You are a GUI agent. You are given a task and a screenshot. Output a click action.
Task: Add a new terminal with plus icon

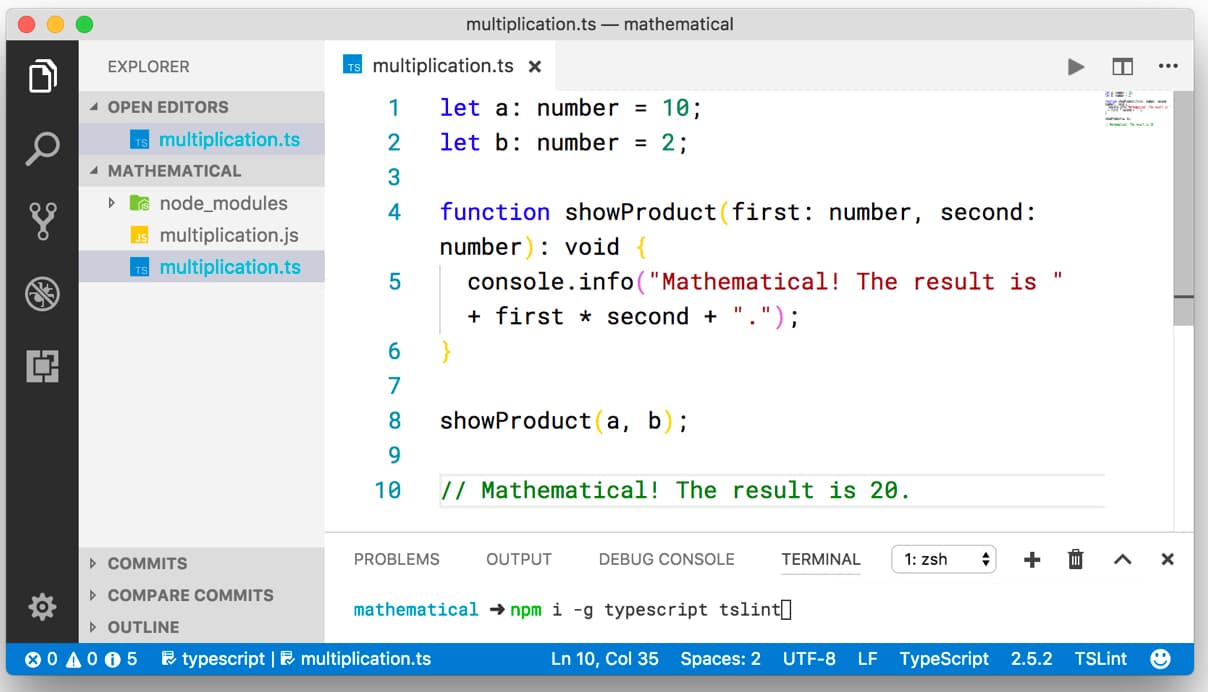click(x=1032, y=560)
